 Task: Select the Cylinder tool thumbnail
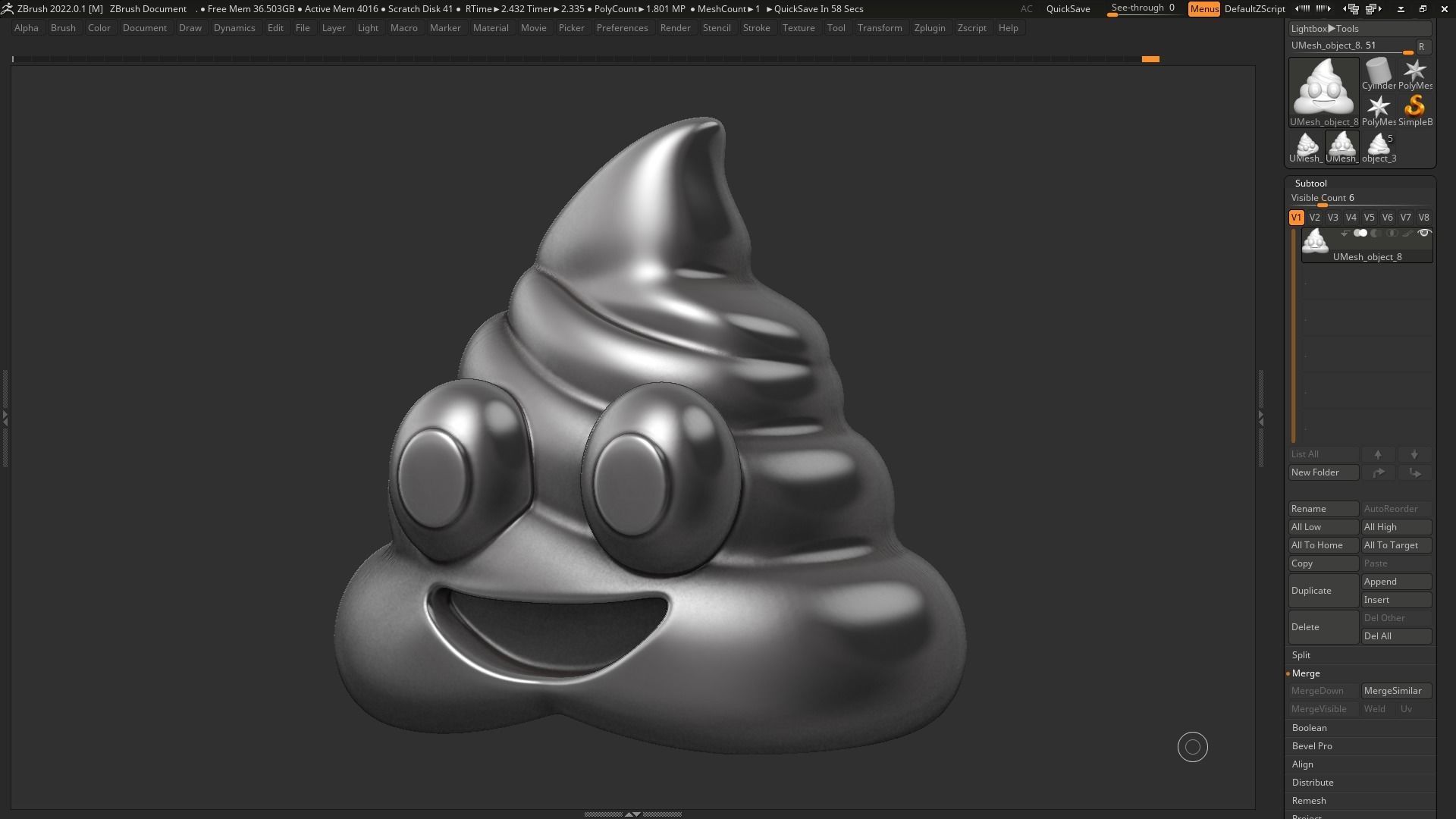[x=1378, y=74]
